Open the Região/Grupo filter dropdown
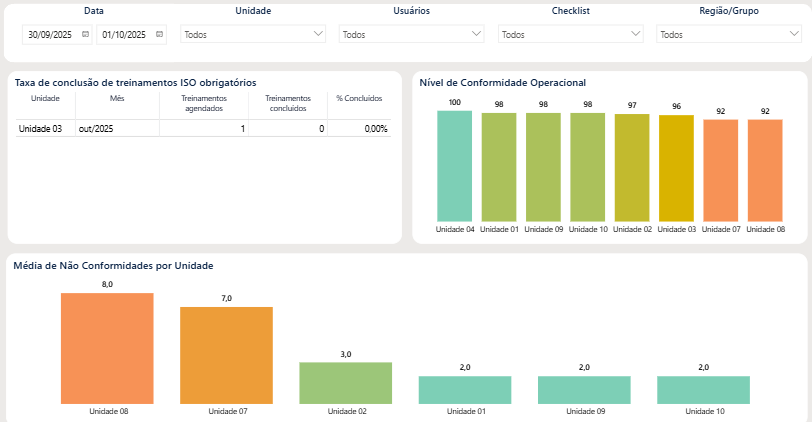Viewport: 812px width, 422px height. click(x=729, y=34)
